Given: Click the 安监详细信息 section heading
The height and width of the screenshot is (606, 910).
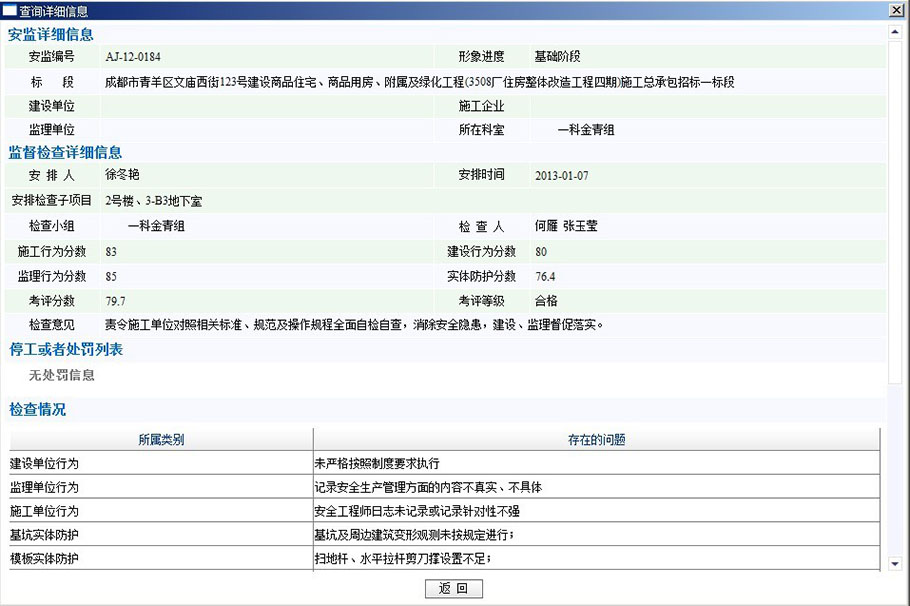Looking at the screenshot, I should pos(50,34).
